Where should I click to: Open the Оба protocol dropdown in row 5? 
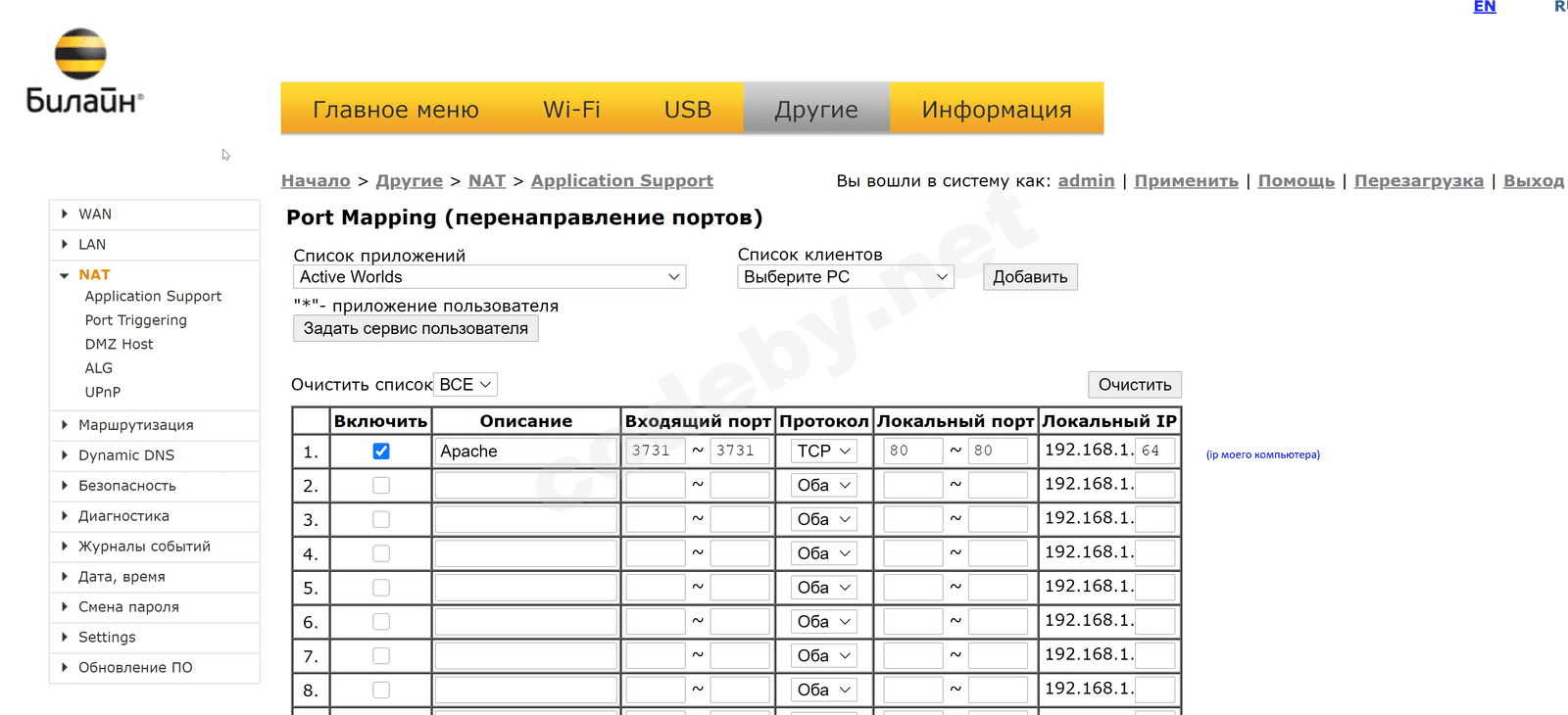[824, 588]
